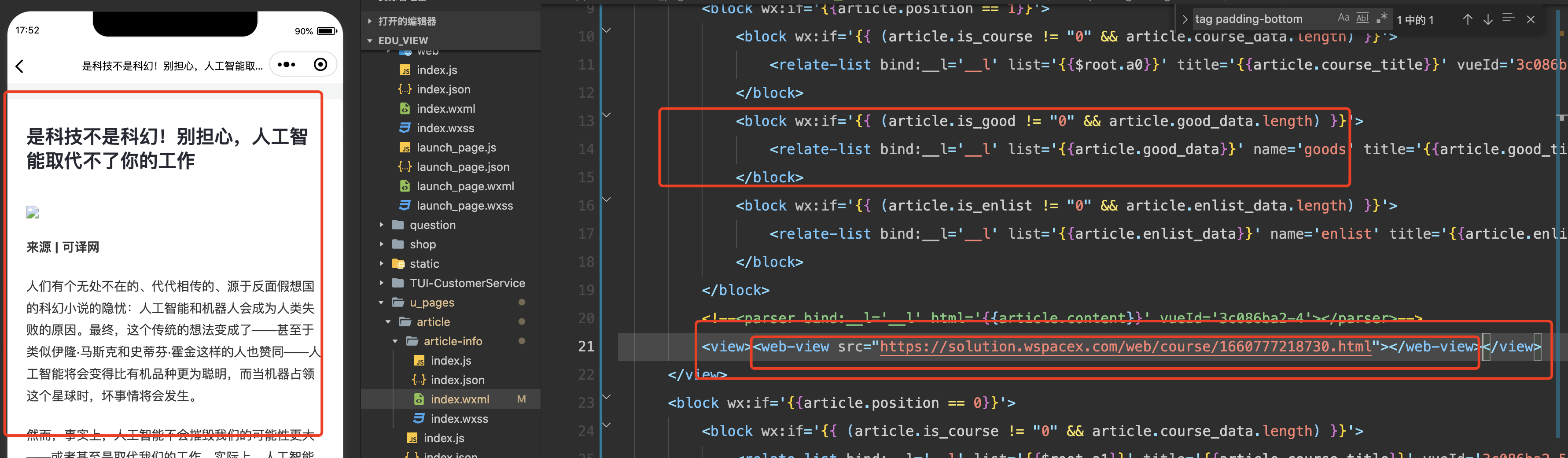Expand the question folder
This screenshot has width=1568, height=458.
[382, 225]
